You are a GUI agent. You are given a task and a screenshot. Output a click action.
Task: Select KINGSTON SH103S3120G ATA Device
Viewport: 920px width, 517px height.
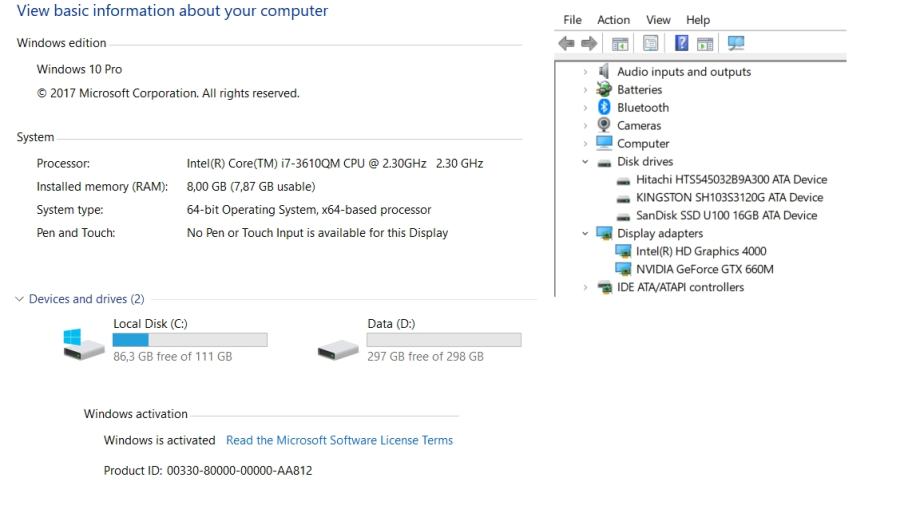tap(729, 197)
